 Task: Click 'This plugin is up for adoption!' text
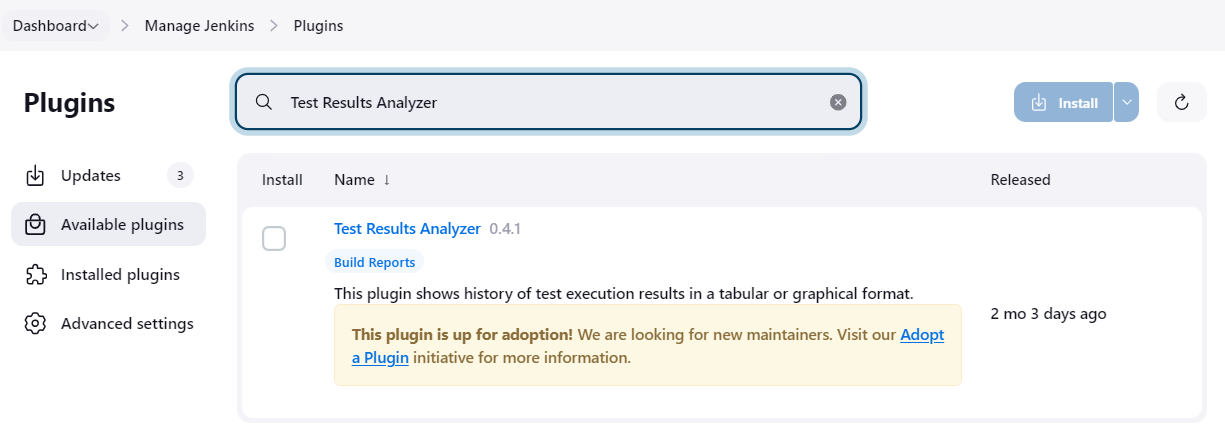pos(463,336)
